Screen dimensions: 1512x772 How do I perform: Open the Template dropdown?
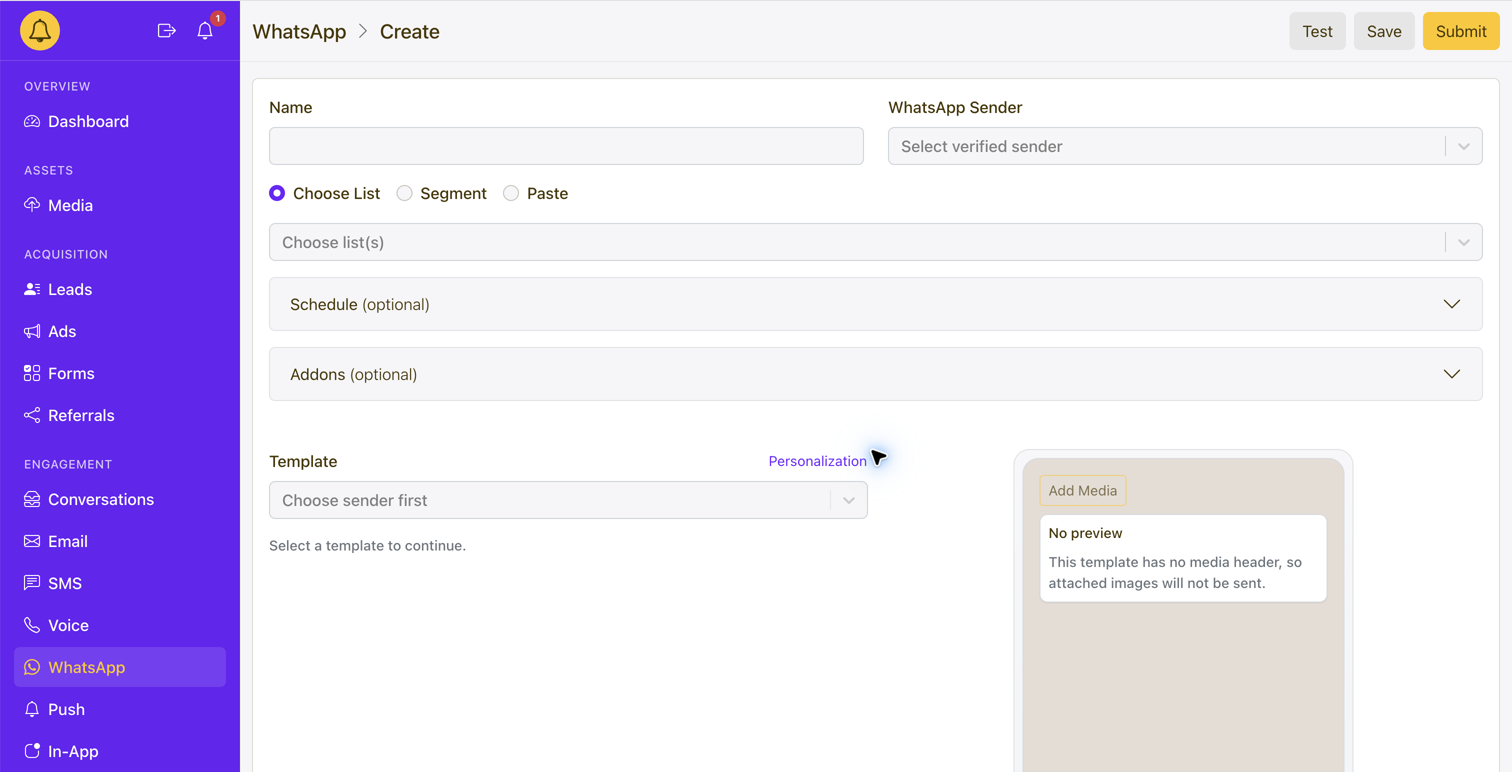pyautogui.click(x=568, y=500)
